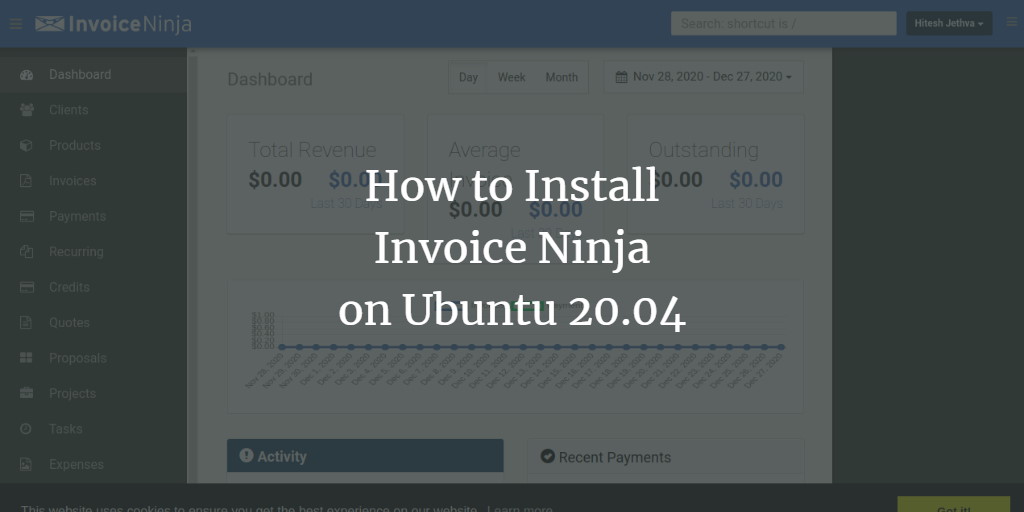Click the Payments credit card icon
Image resolution: width=1024 pixels, height=512 pixels.
click(27, 216)
